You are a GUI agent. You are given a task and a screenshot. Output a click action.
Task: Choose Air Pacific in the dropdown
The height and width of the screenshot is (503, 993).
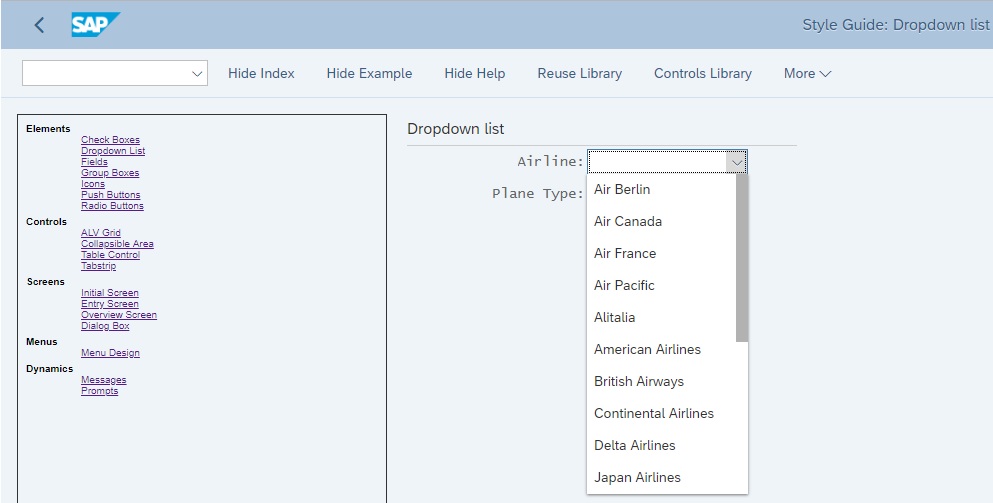[662, 285]
